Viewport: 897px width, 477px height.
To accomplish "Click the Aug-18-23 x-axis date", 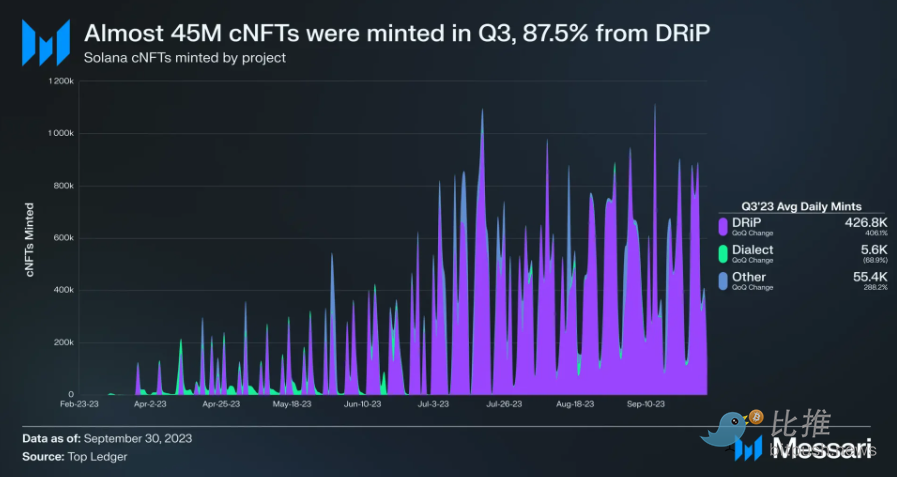I will tap(575, 404).
